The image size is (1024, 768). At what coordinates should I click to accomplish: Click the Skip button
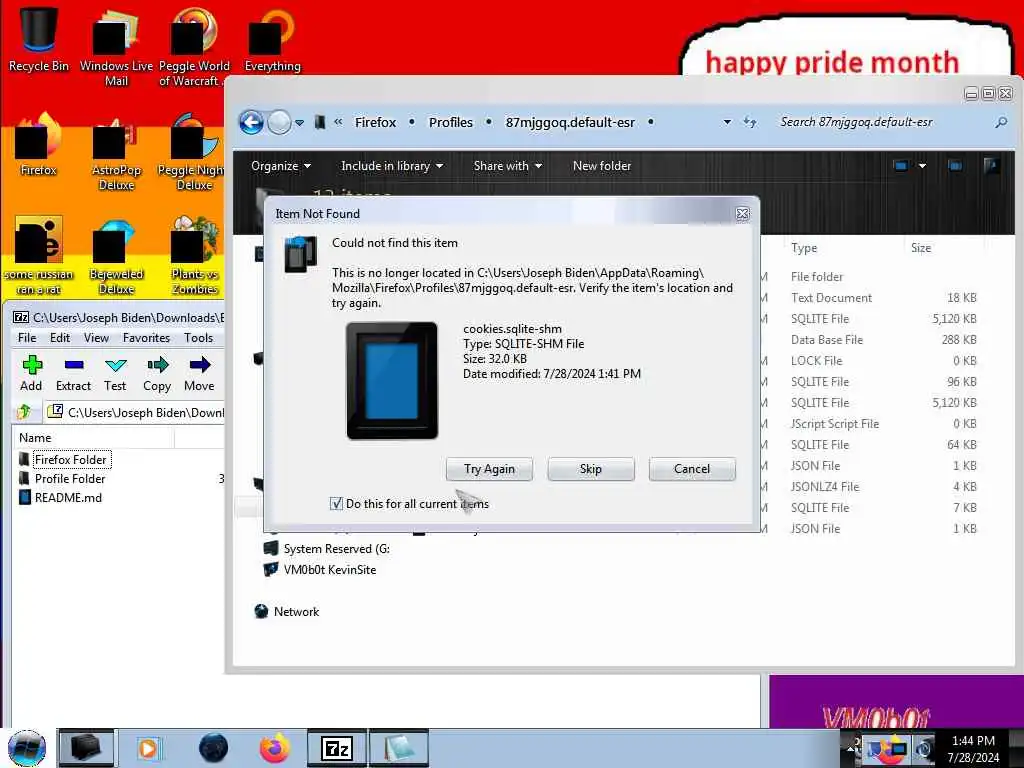pos(590,469)
